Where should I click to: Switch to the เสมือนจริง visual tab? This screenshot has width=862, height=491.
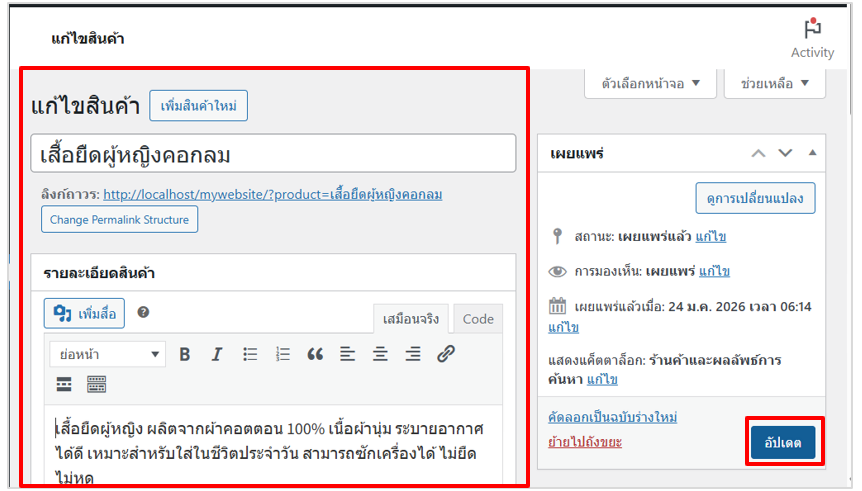[410, 319]
